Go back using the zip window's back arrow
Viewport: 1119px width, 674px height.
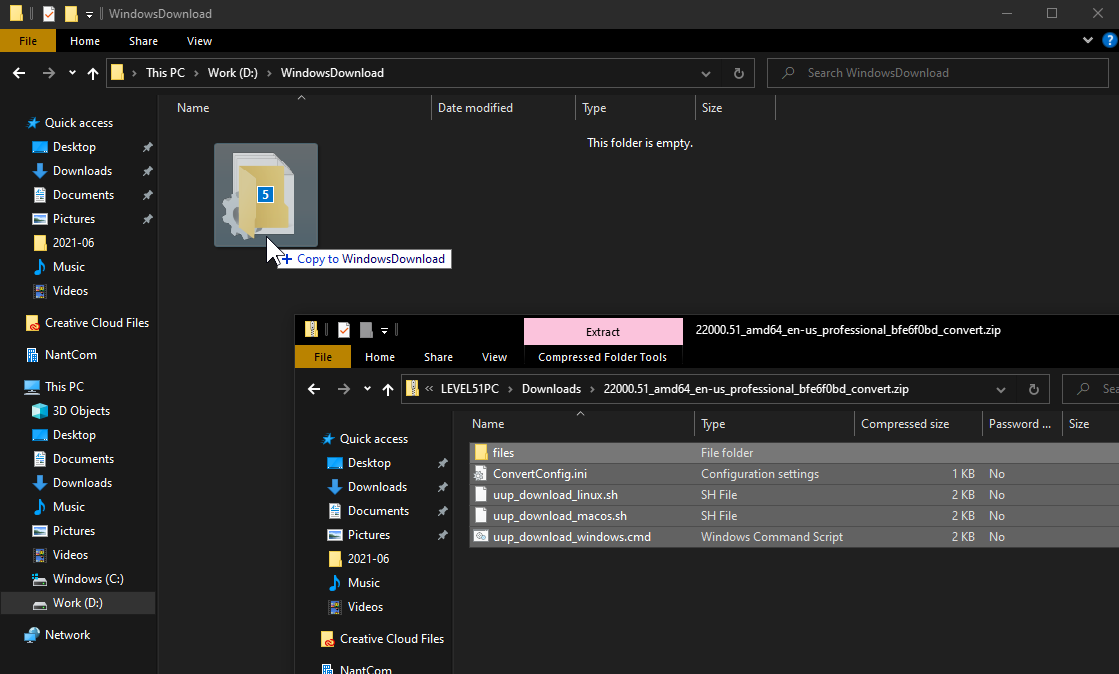[314, 389]
